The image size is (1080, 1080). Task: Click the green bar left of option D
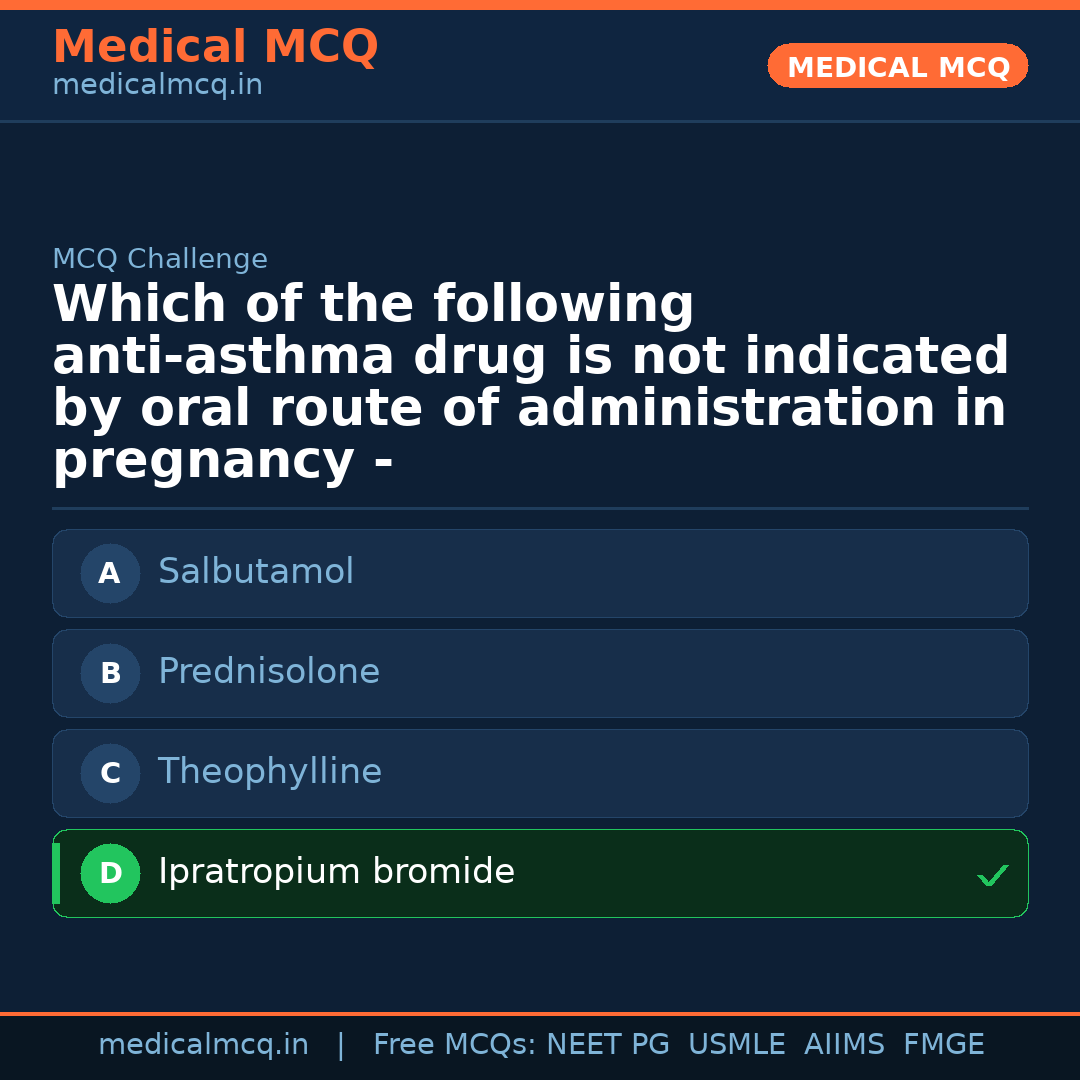[56, 873]
